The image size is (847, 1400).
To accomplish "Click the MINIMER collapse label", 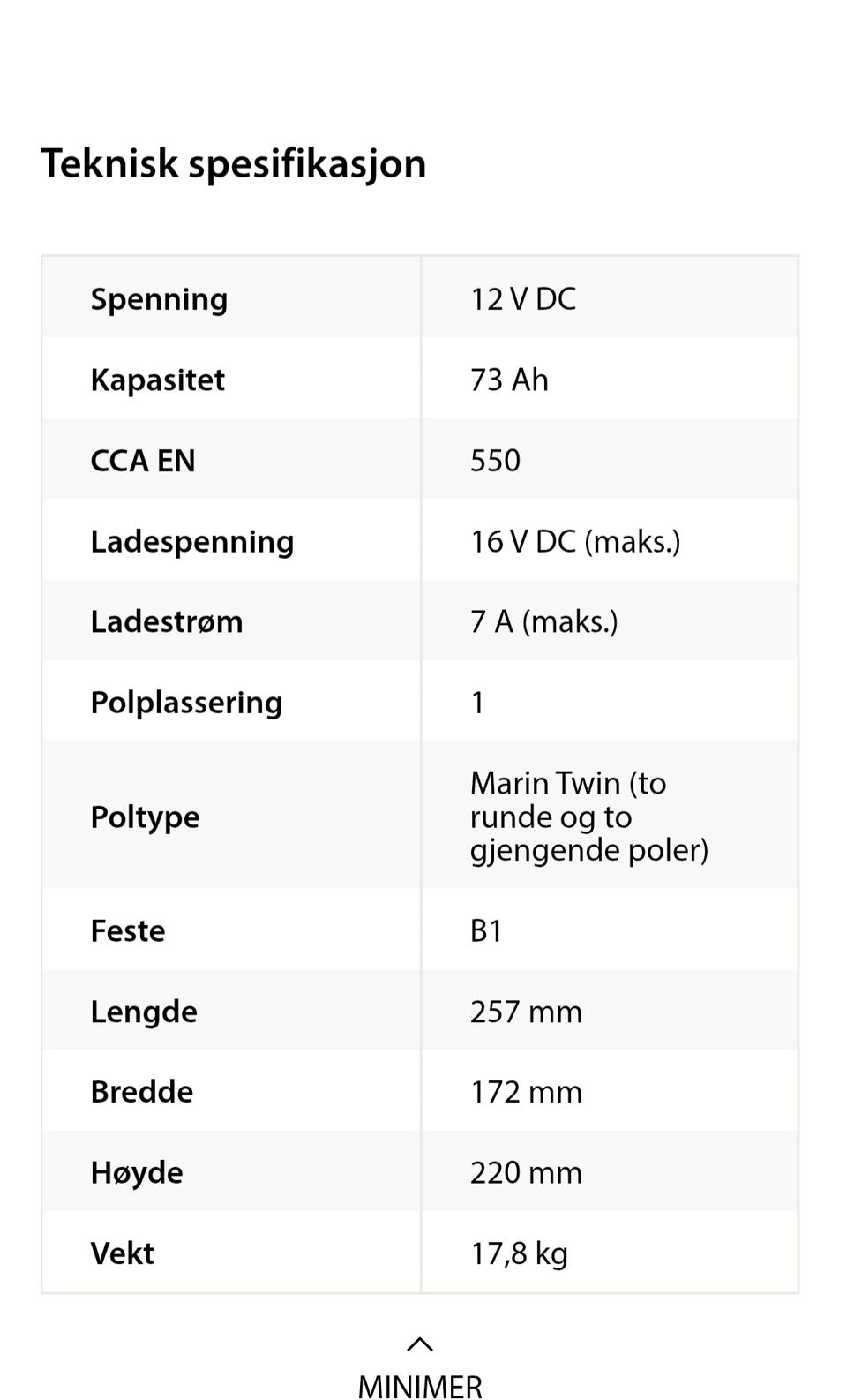I will pyautogui.click(x=420, y=1387).
